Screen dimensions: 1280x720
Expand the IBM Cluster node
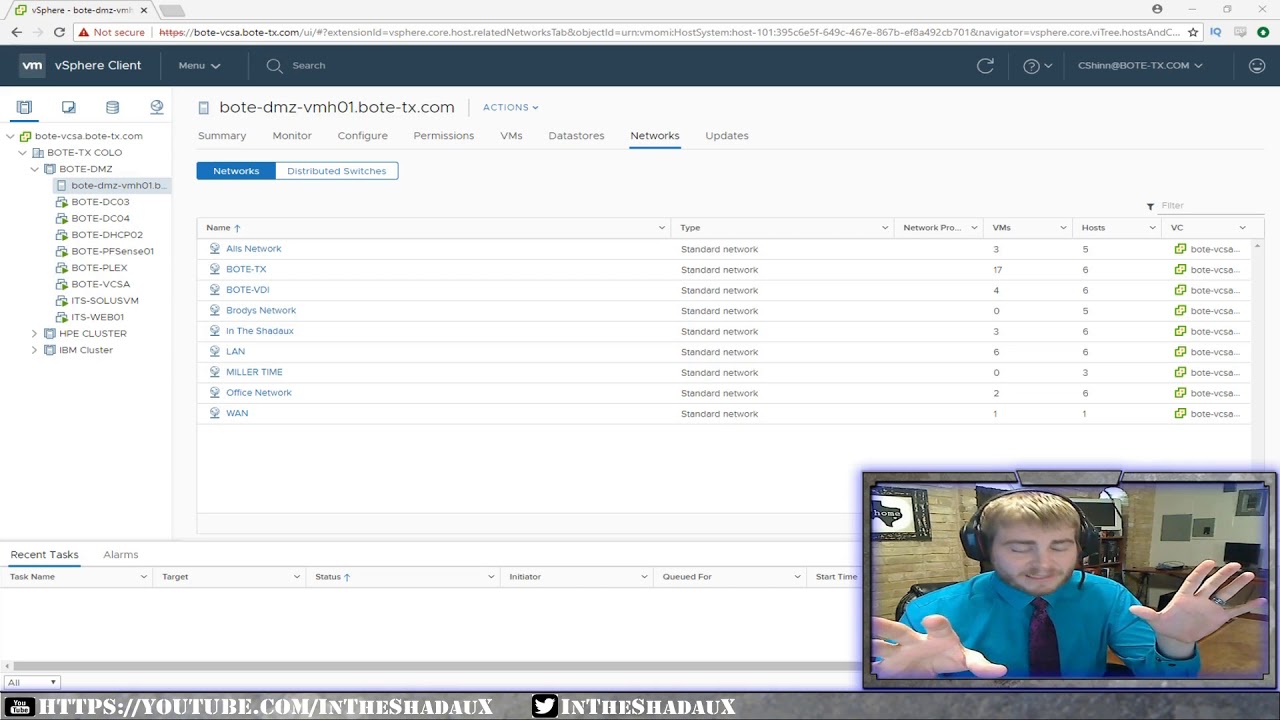(34, 350)
